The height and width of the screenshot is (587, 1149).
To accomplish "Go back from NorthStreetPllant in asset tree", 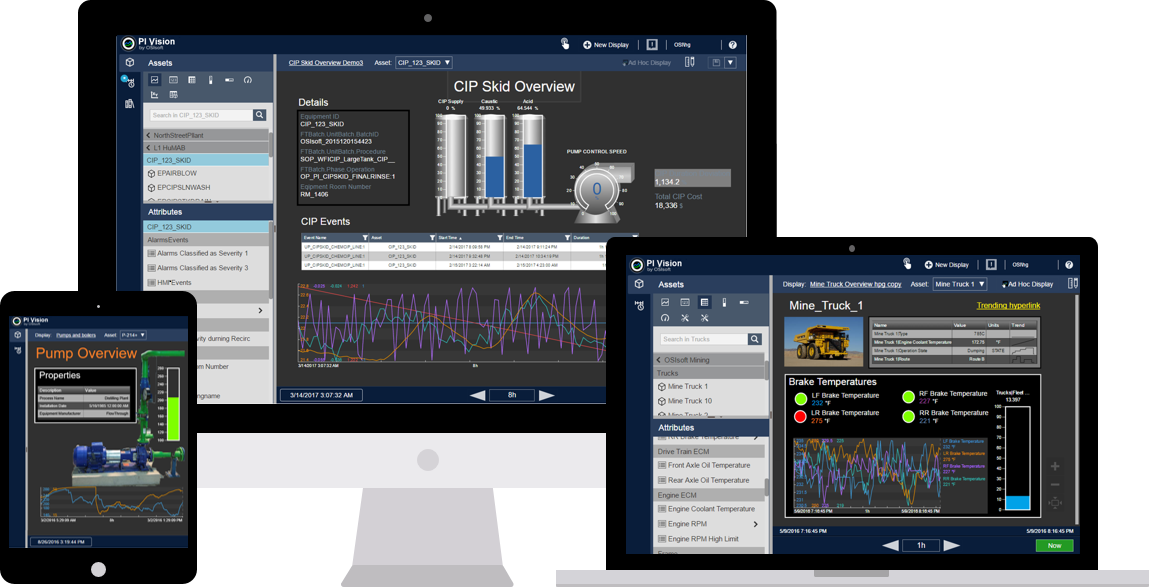I will coord(149,136).
